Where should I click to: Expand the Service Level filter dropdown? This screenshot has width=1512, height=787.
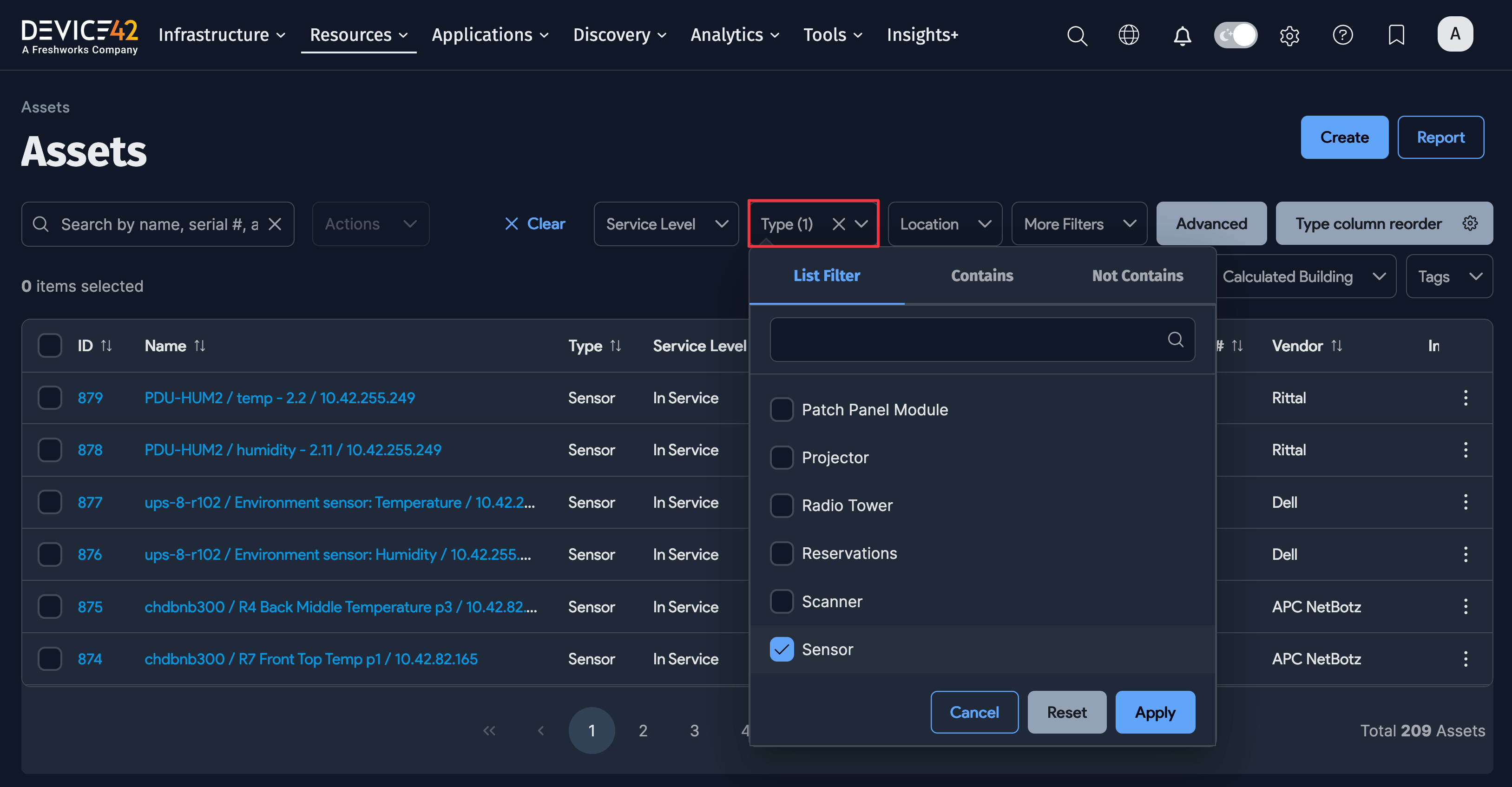(x=665, y=224)
